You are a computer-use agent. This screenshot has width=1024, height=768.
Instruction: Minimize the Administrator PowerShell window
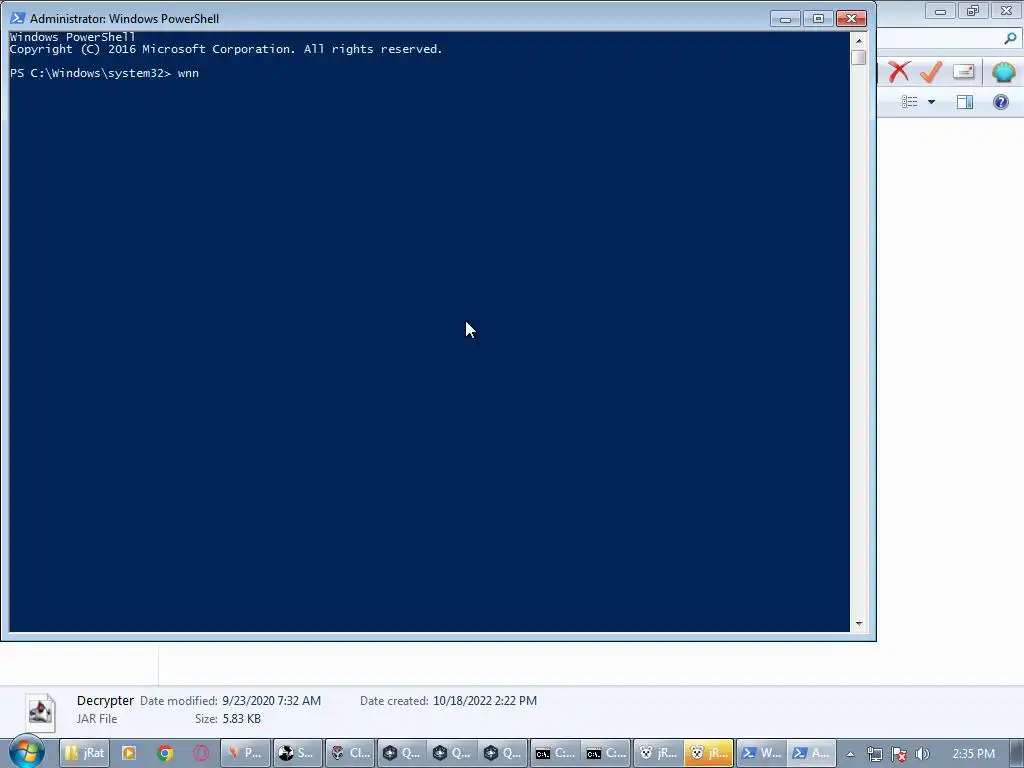785,19
